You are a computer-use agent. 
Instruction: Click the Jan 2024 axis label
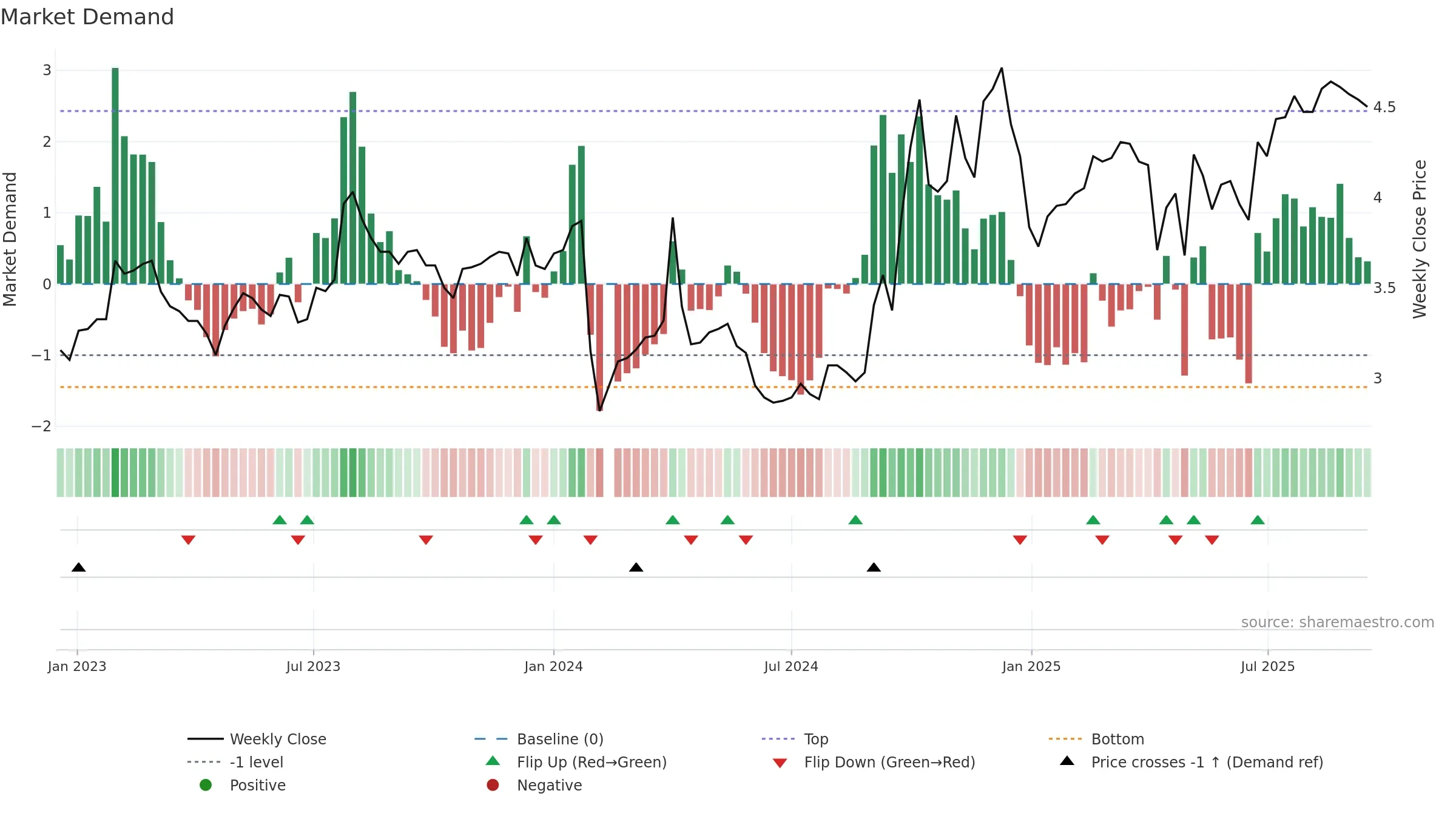(553, 666)
